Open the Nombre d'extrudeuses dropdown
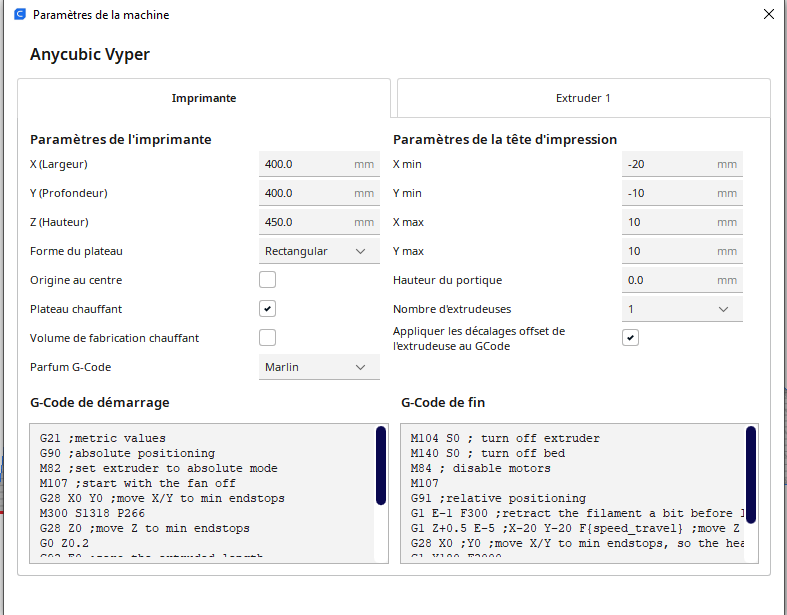Image resolution: width=787 pixels, height=615 pixels. click(682, 309)
